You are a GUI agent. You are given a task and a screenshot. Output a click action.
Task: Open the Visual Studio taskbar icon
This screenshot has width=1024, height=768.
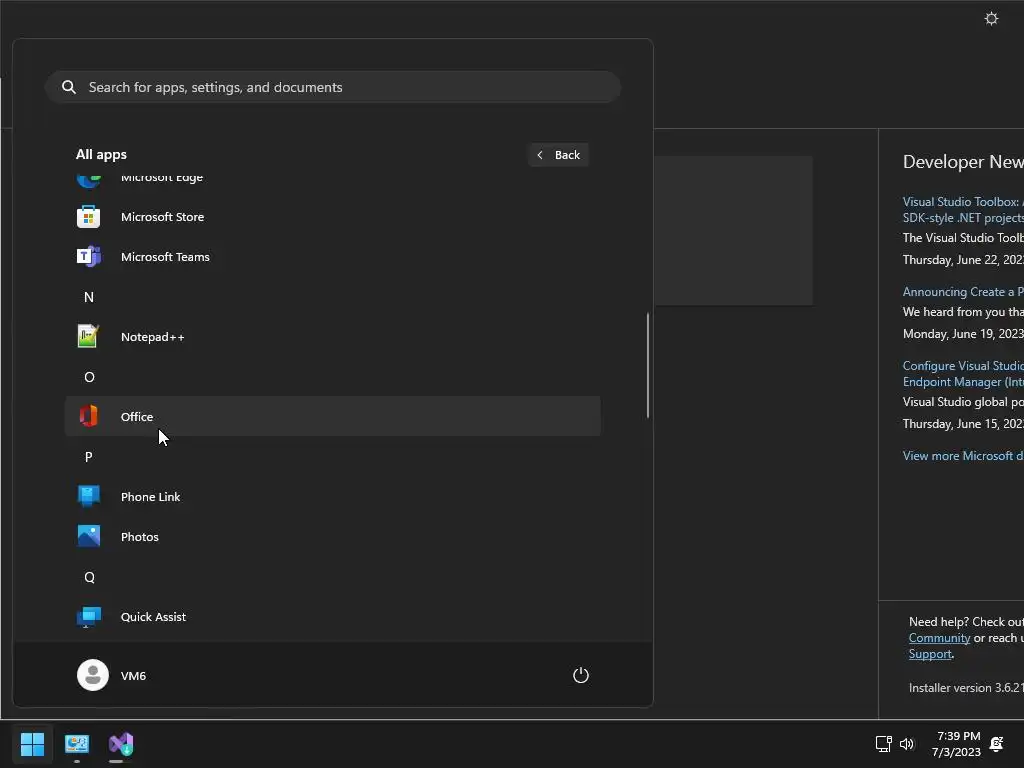click(x=121, y=744)
